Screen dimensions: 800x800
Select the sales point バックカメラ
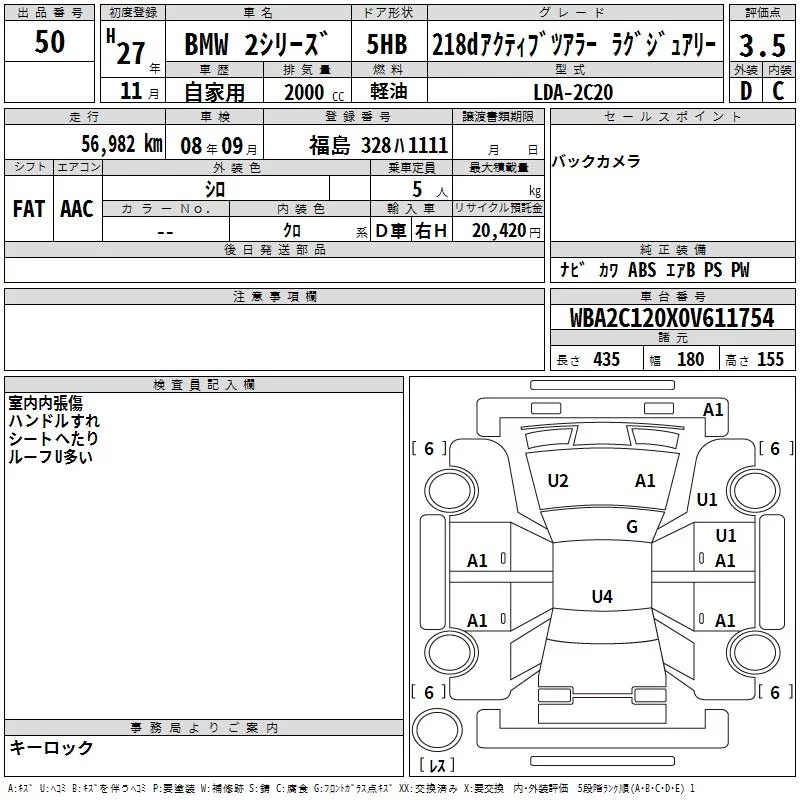pyautogui.click(x=596, y=161)
